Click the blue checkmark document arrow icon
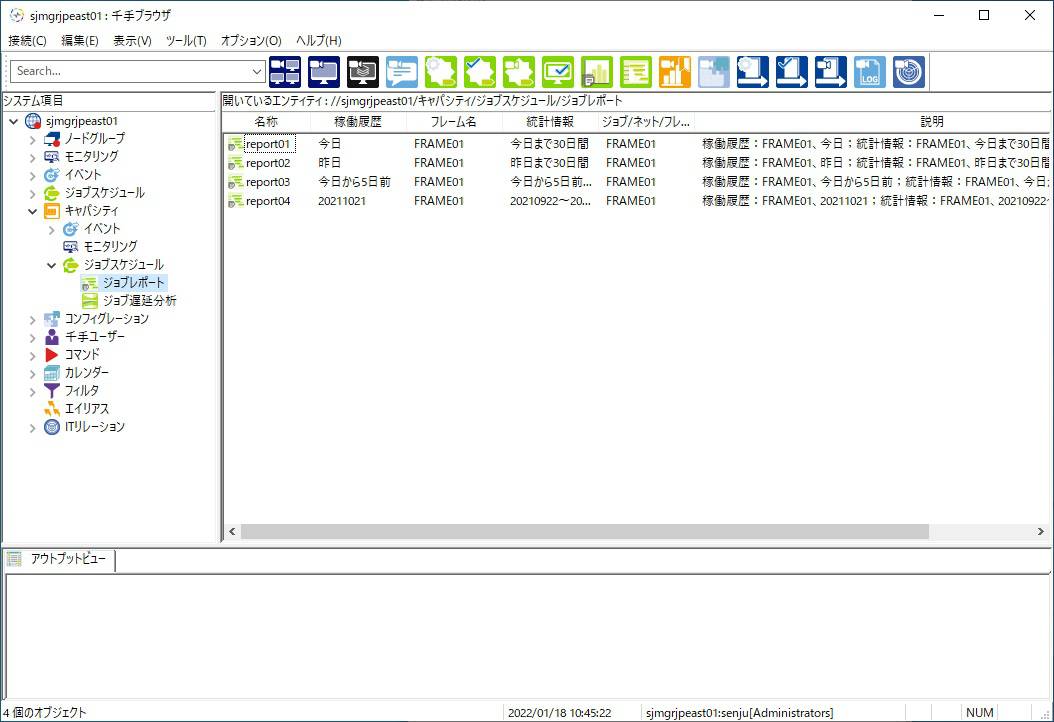The image size is (1054, 722). coord(792,72)
